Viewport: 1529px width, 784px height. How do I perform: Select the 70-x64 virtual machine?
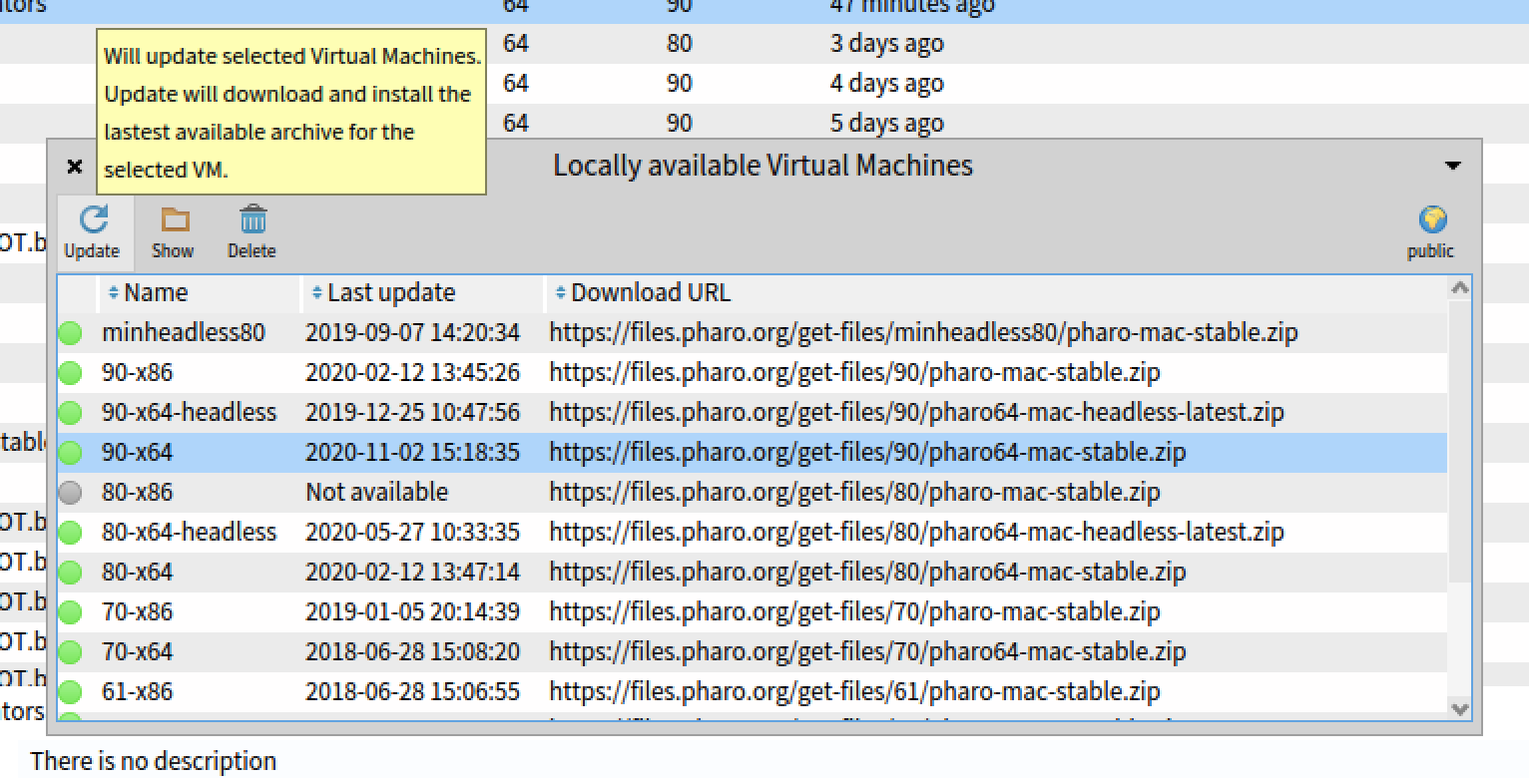click(x=137, y=652)
